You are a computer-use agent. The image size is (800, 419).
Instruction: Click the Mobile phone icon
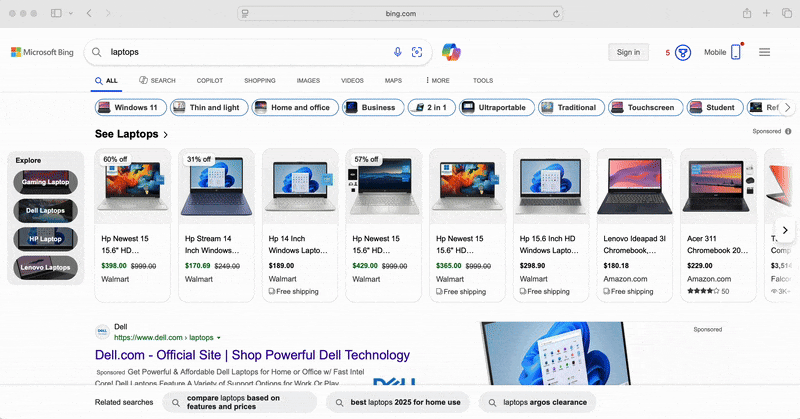[736, 52]
